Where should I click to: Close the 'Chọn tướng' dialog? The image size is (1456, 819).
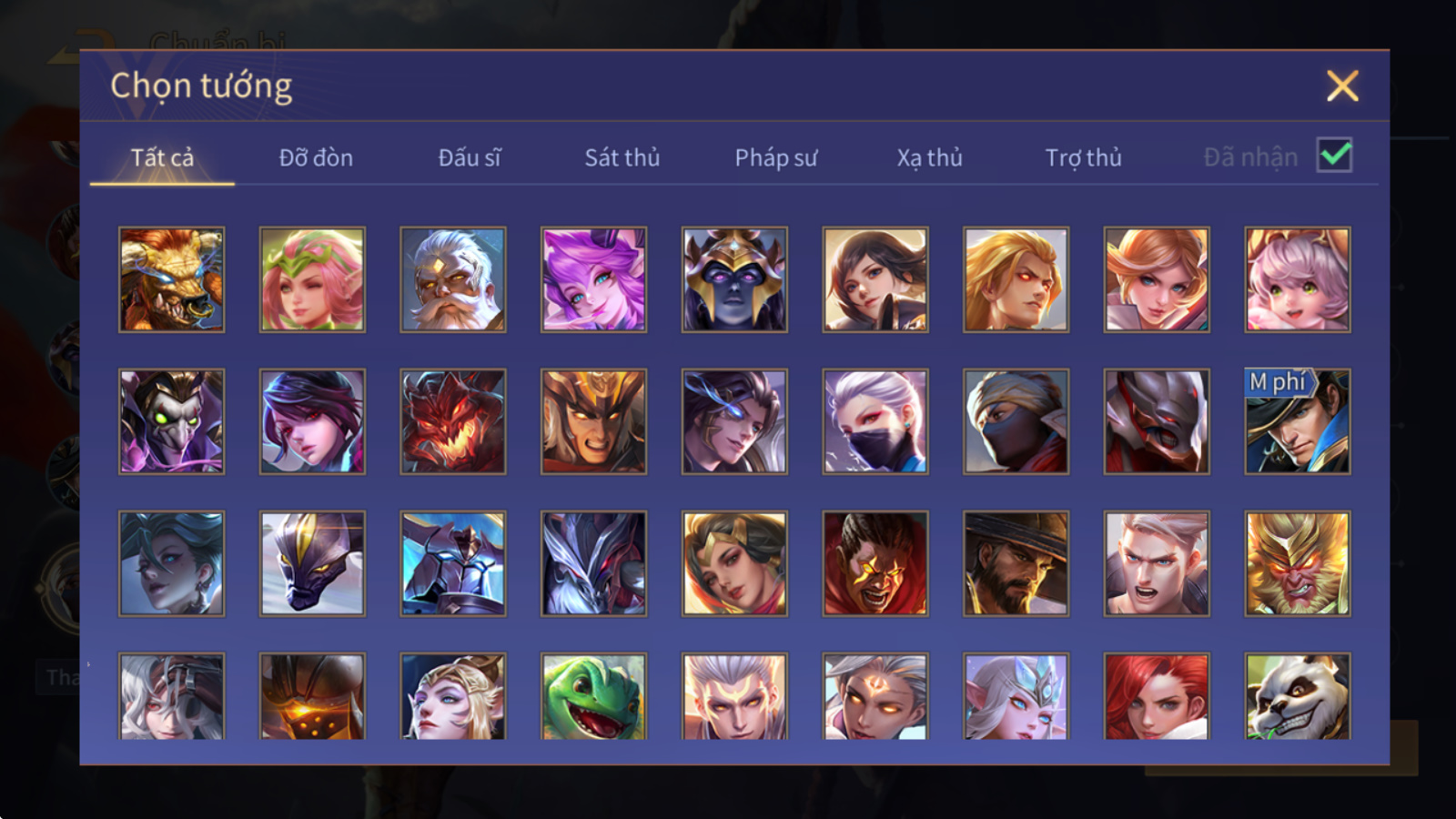[1342, 86]
